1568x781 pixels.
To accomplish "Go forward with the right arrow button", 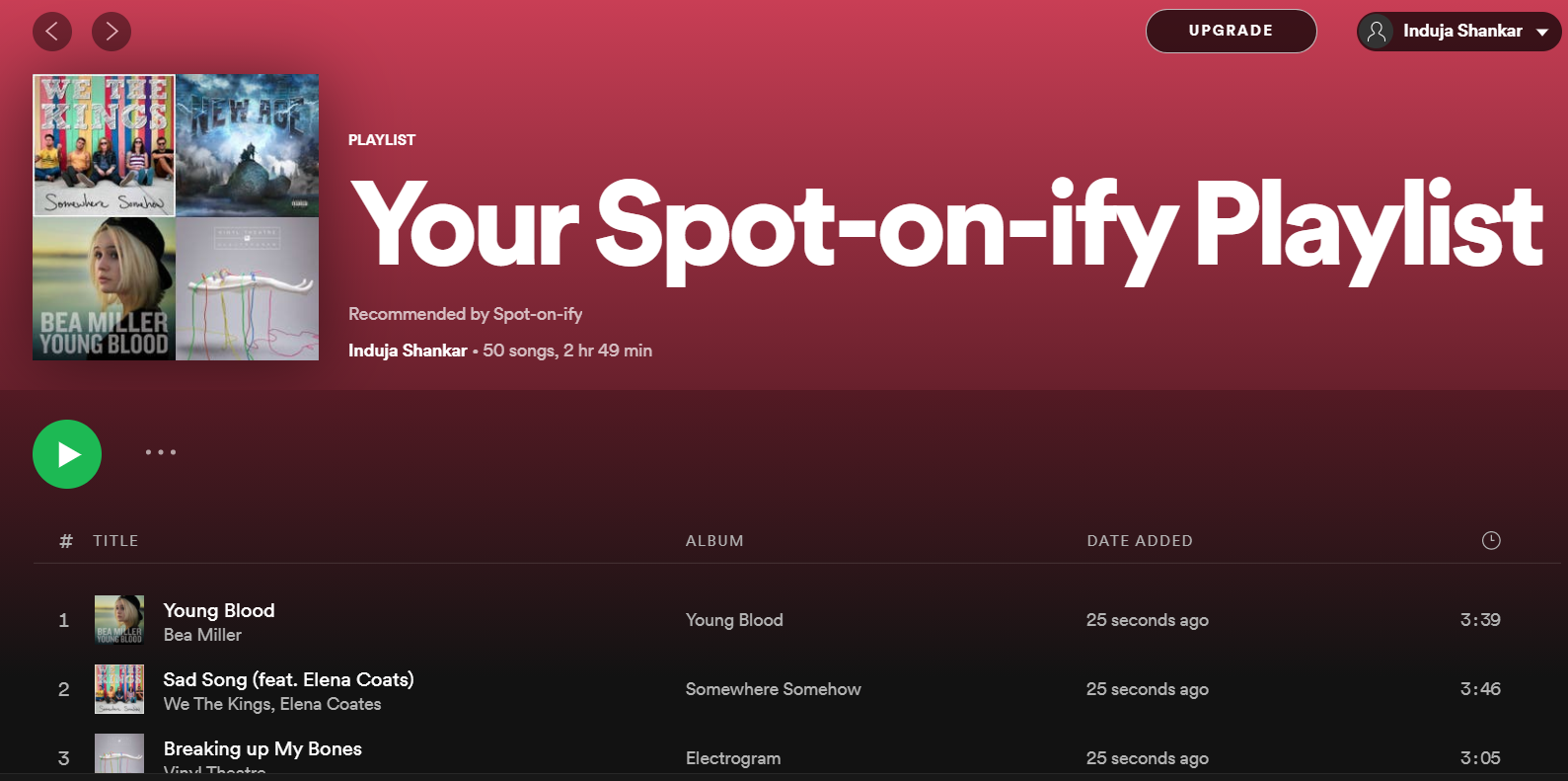I will [112, 32].
